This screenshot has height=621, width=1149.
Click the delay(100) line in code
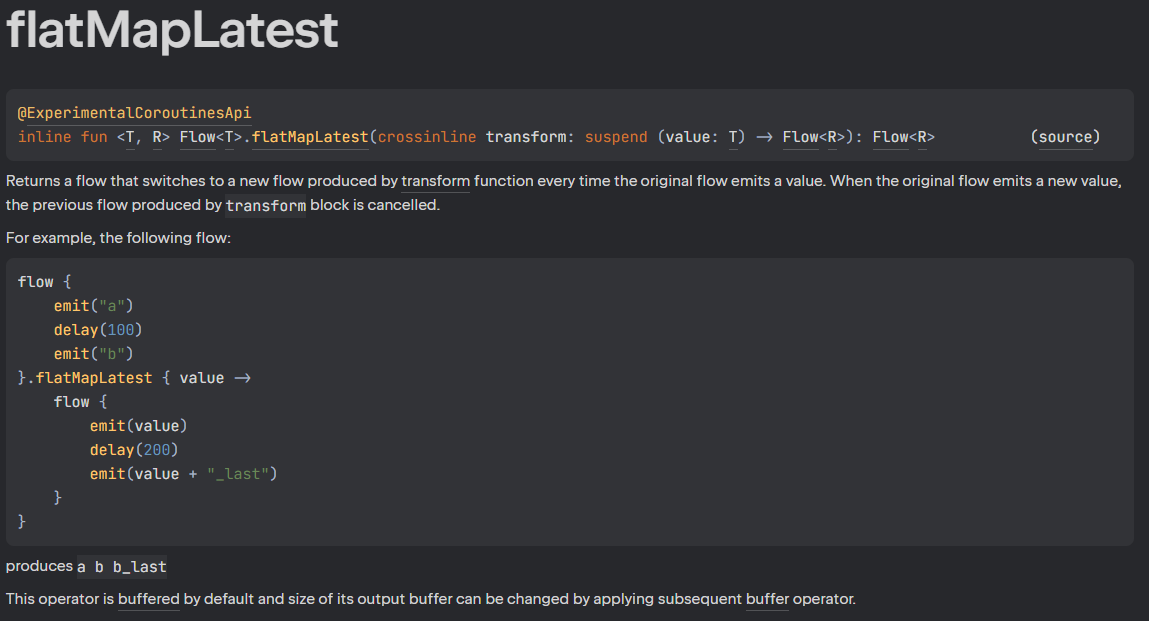pyautogui.click(x=97, y=330)
